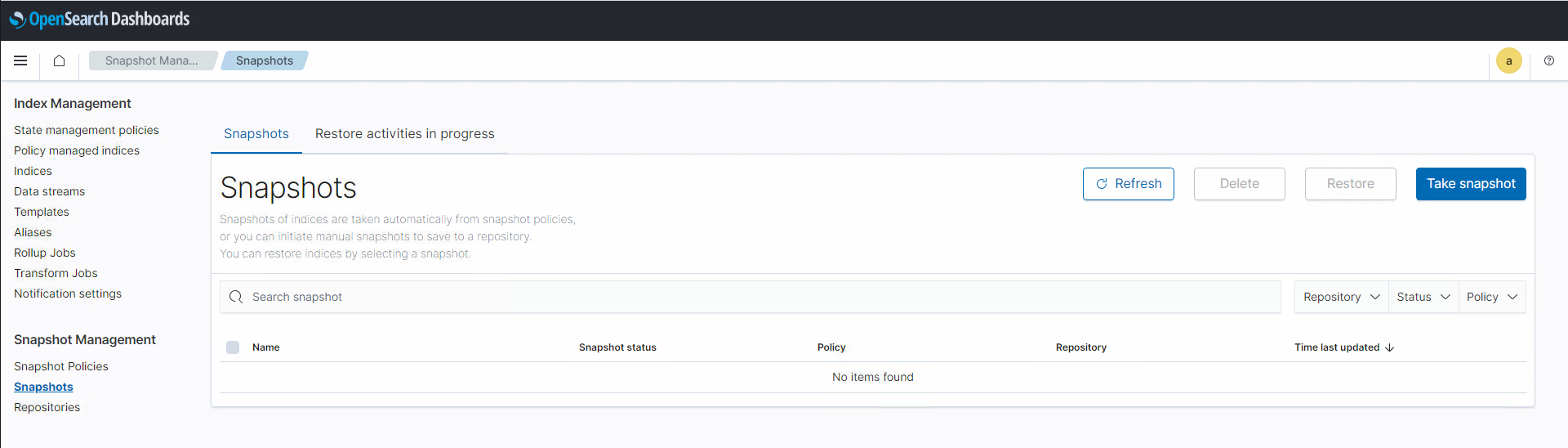This screenshot has height=448, width=1568.
Task: Open the user avatar menu
Action: click(x=1508, y=60)
